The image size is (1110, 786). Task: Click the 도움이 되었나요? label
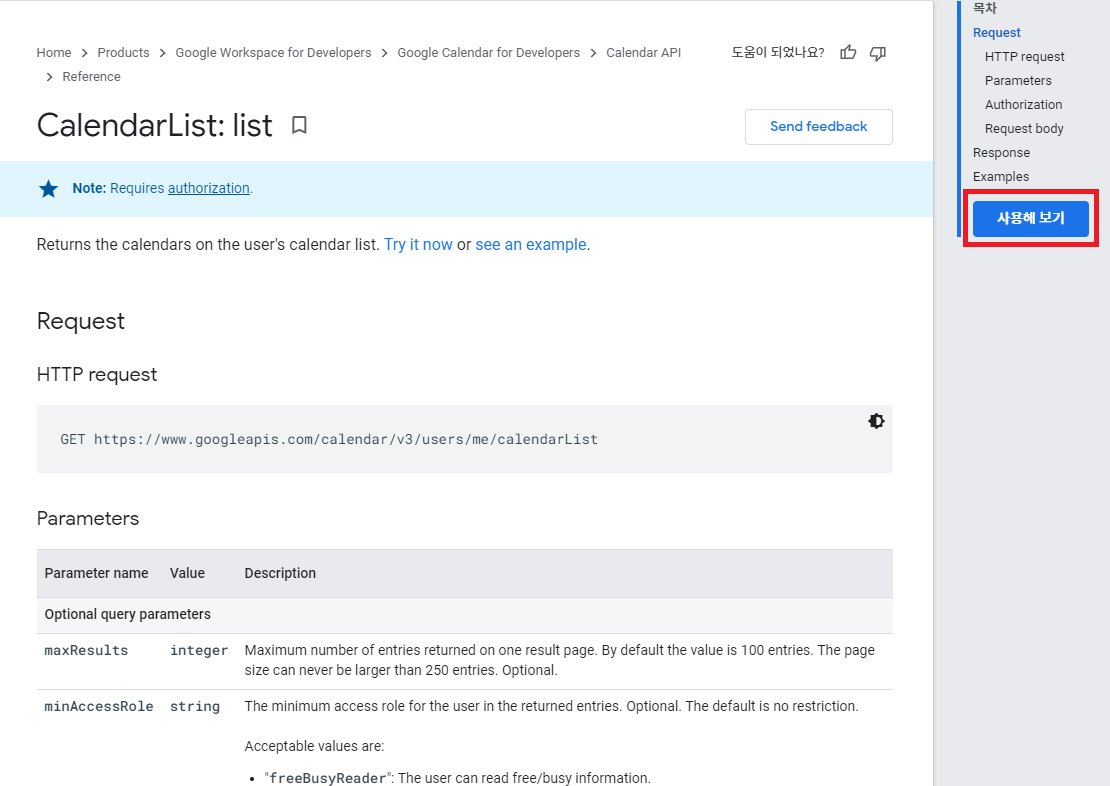[x=778, y=52]
